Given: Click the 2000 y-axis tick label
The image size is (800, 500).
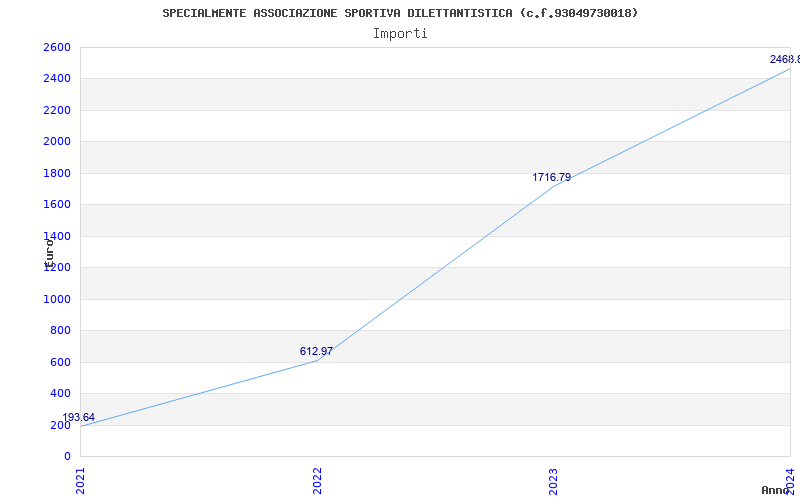Looking at the screenshot, I should point(57,141).
